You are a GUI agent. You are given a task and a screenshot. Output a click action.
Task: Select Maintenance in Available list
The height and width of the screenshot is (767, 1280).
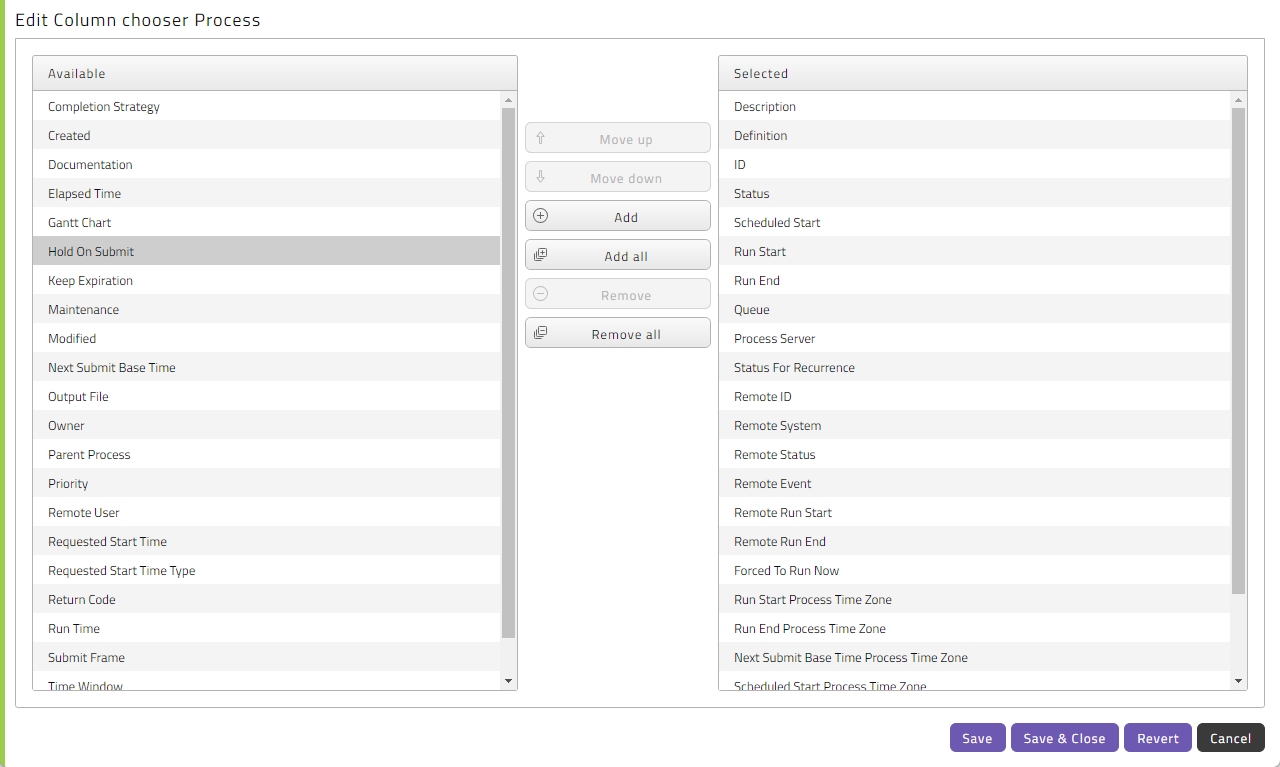click(x=266, y=309)
